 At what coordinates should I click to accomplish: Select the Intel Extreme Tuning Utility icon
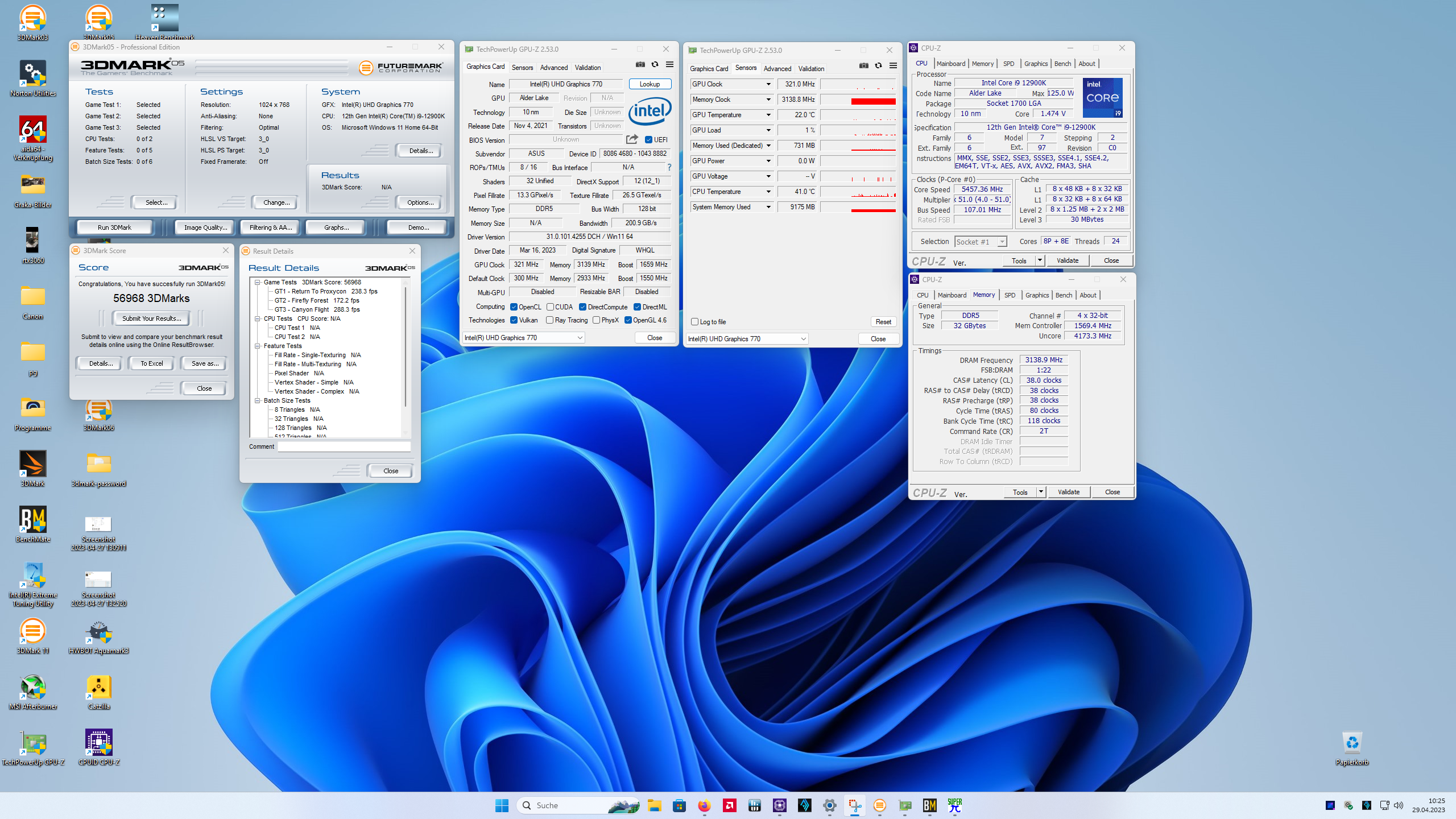pyautogui.click(x=32, y=585)
